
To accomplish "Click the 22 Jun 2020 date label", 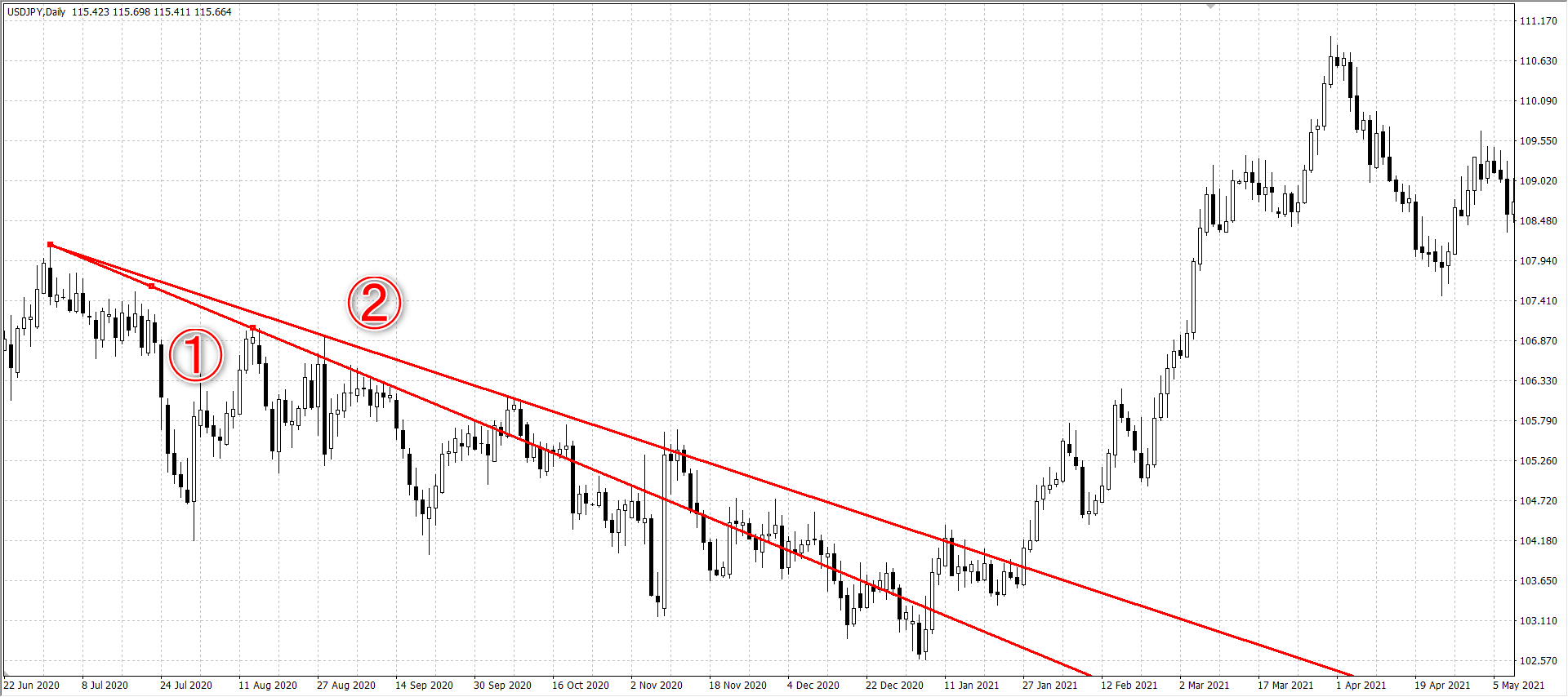I will click(x=32, y=686).
